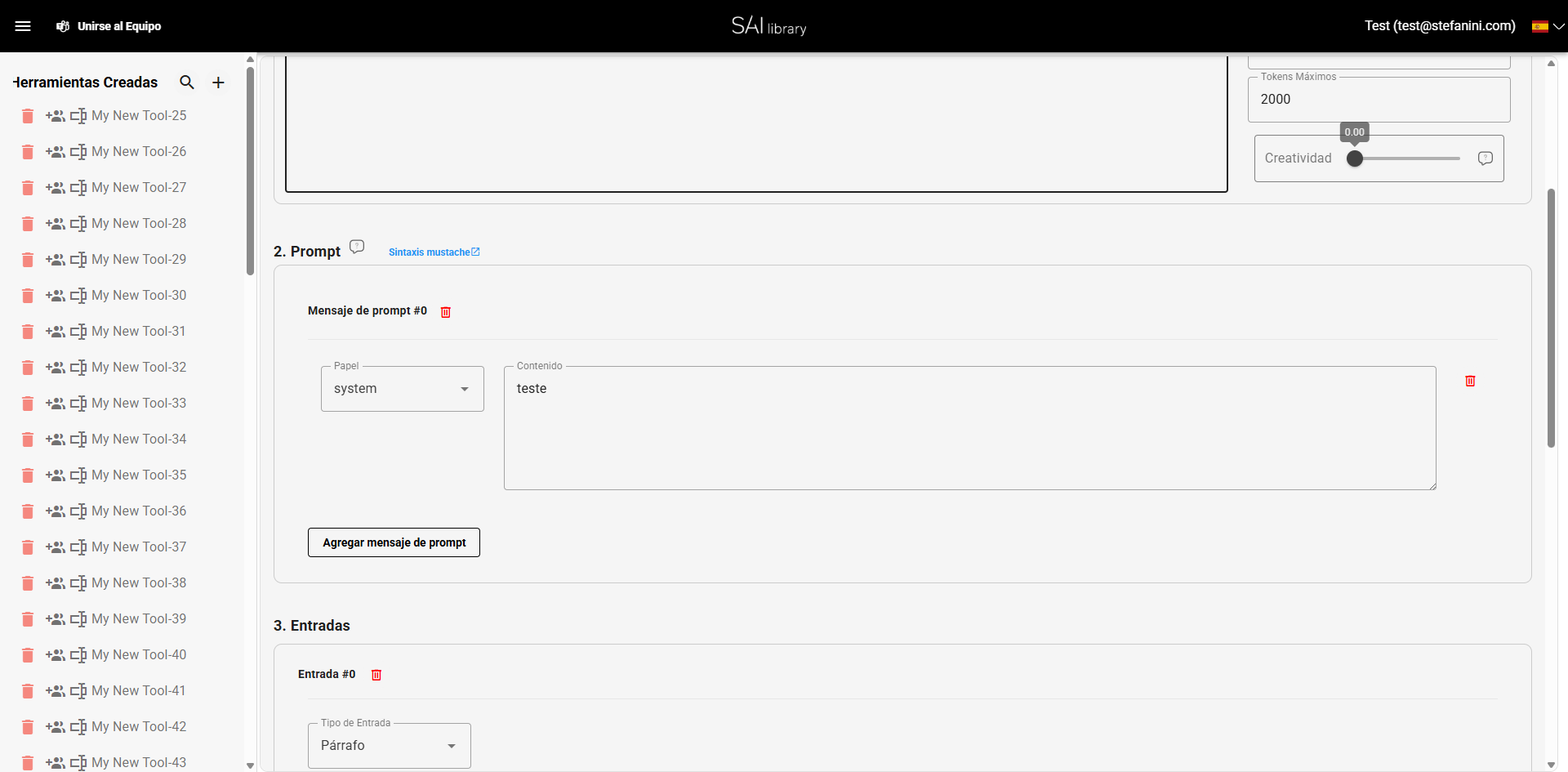Open the Creatividad help tooltip icon
This screenshot has width=1568, height=772.
1485,158
